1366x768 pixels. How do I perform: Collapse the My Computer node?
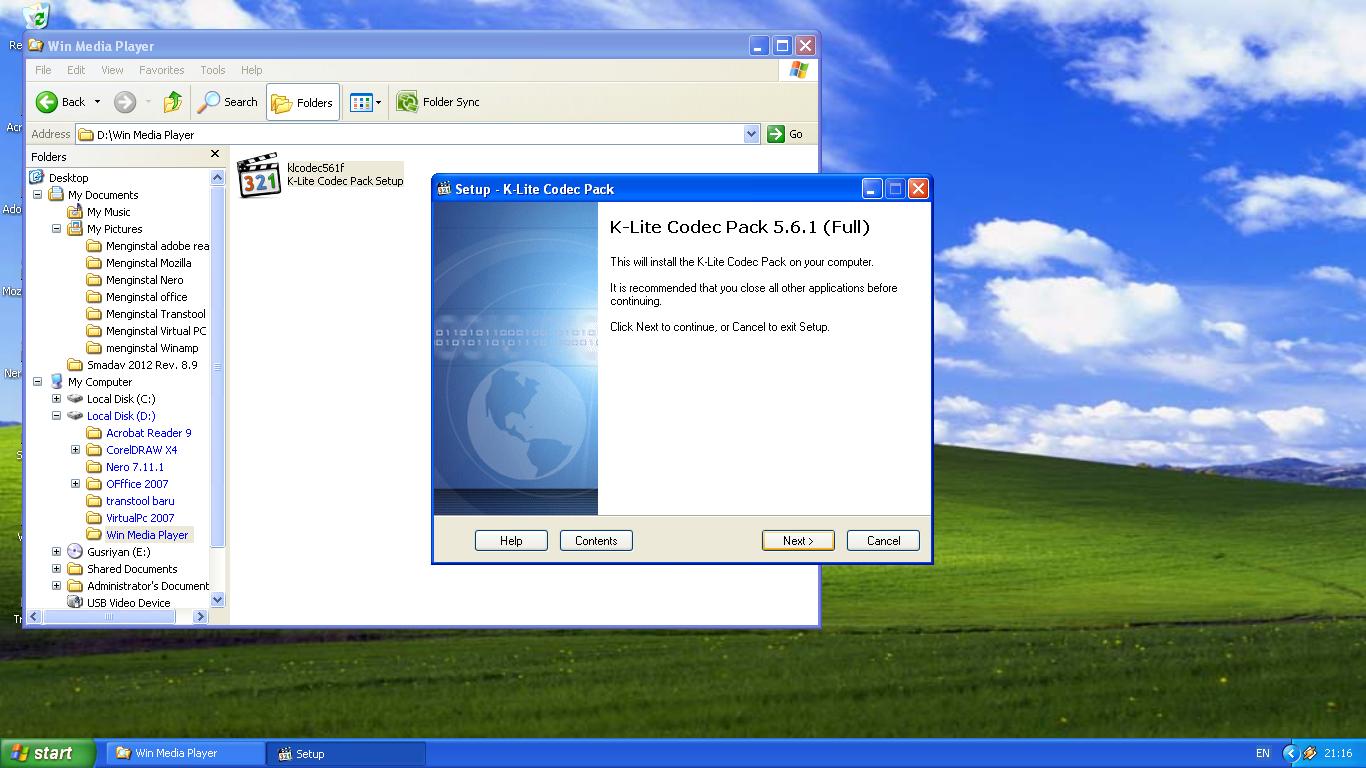pyautogui.click(x=38, y=382)
